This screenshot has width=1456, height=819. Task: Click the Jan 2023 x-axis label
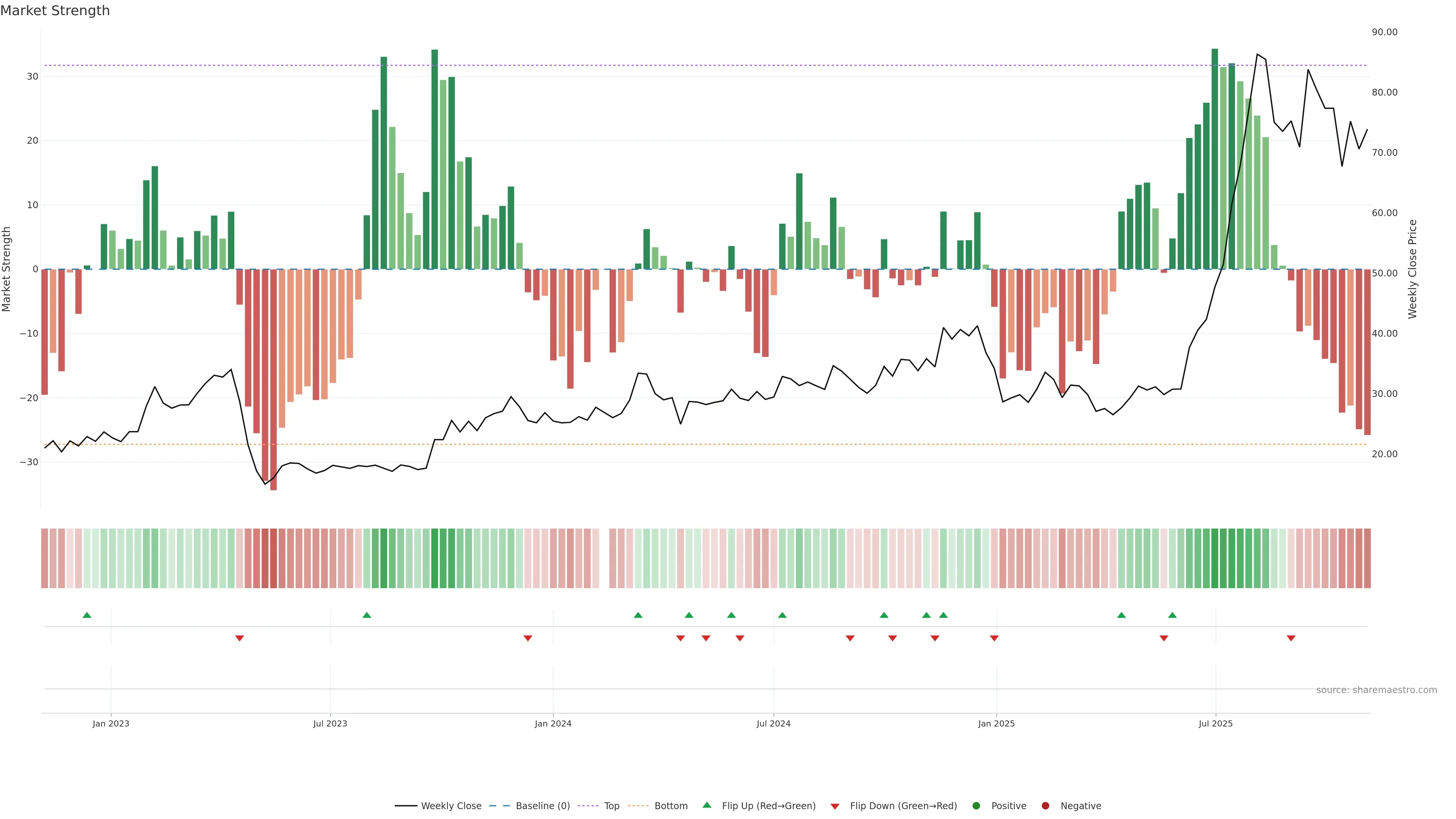pos(111,723)
